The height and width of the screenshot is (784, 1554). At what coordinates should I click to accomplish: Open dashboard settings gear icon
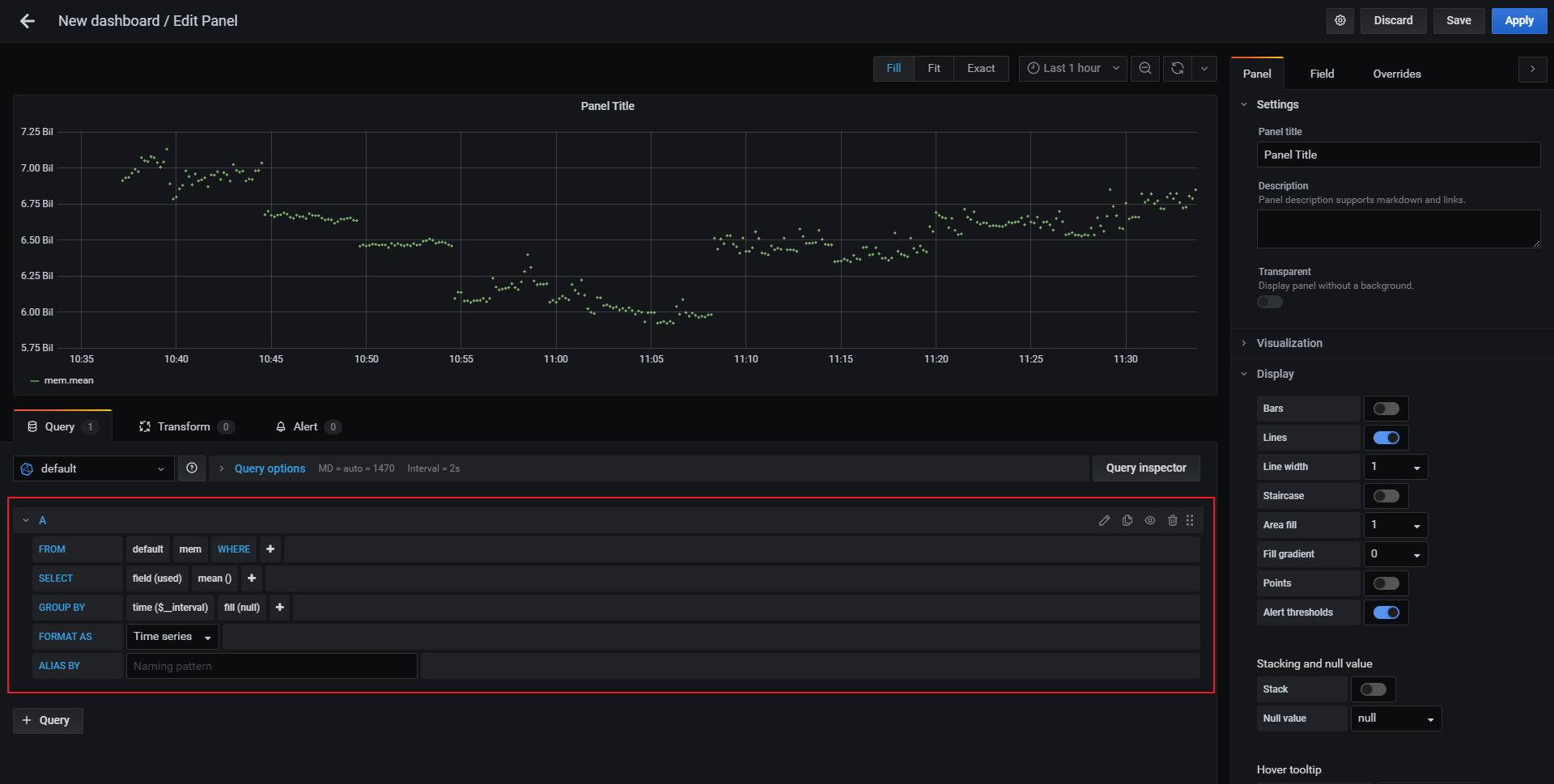pos(1340,20)
